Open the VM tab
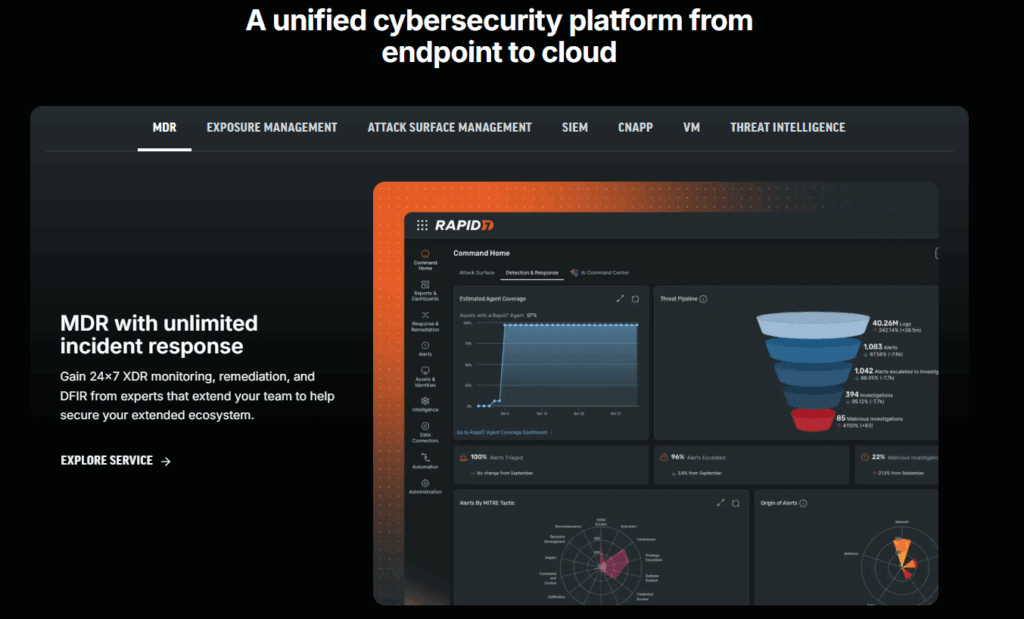The image size is (1024, 619). pos(692,127)
